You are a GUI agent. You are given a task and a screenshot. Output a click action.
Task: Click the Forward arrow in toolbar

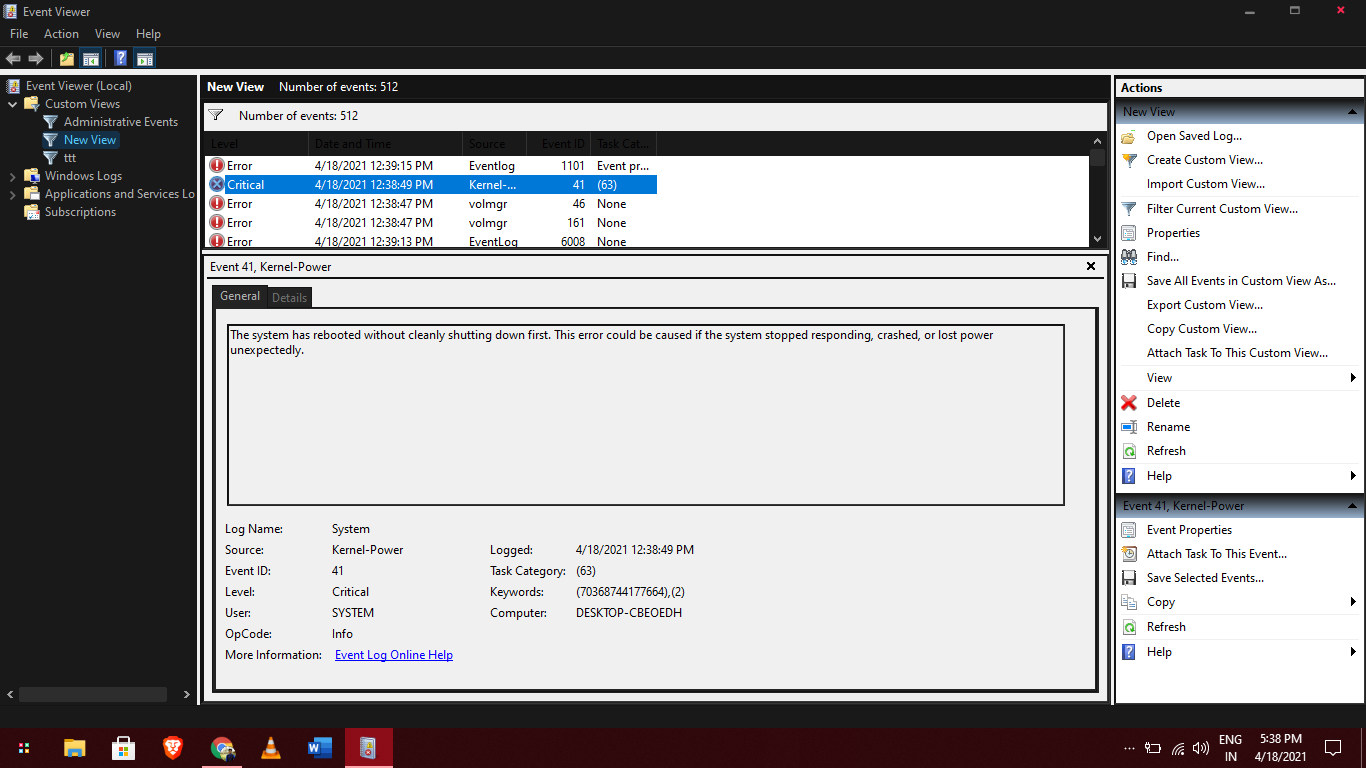[x=36, y=59]
